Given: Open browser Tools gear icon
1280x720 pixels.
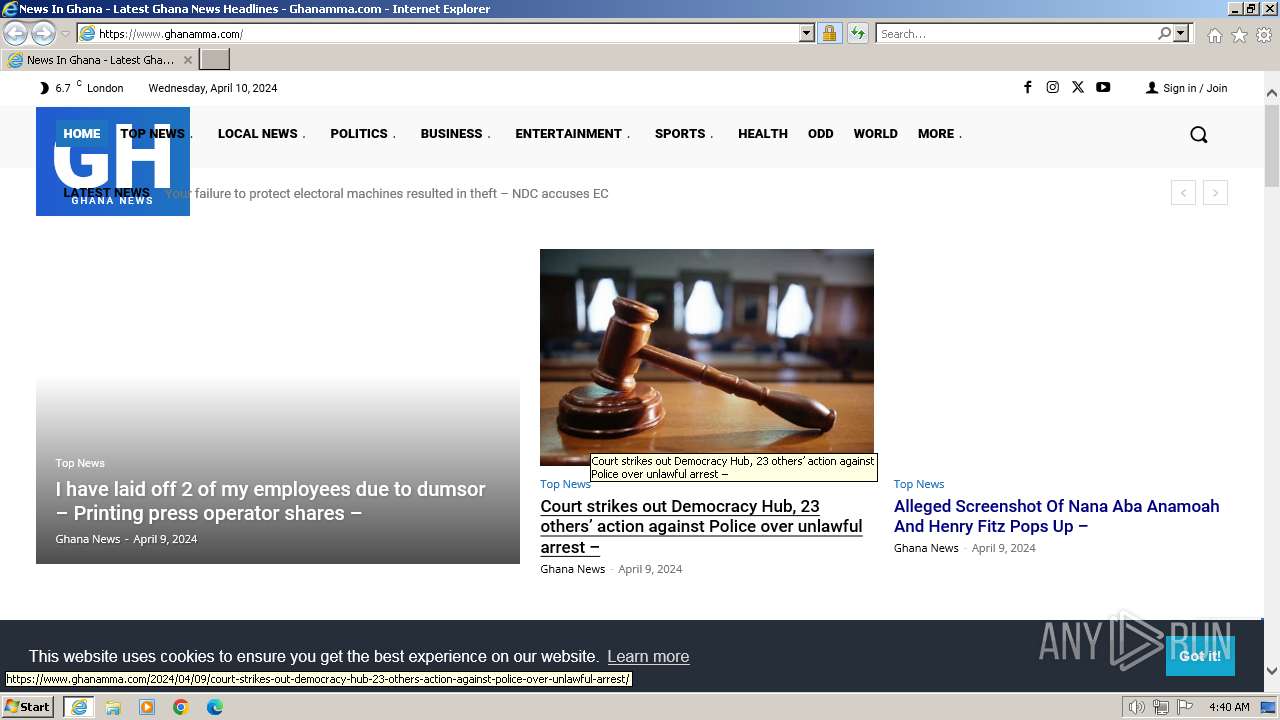Looking at the screenshot, I should click(x=1264, y=35).
